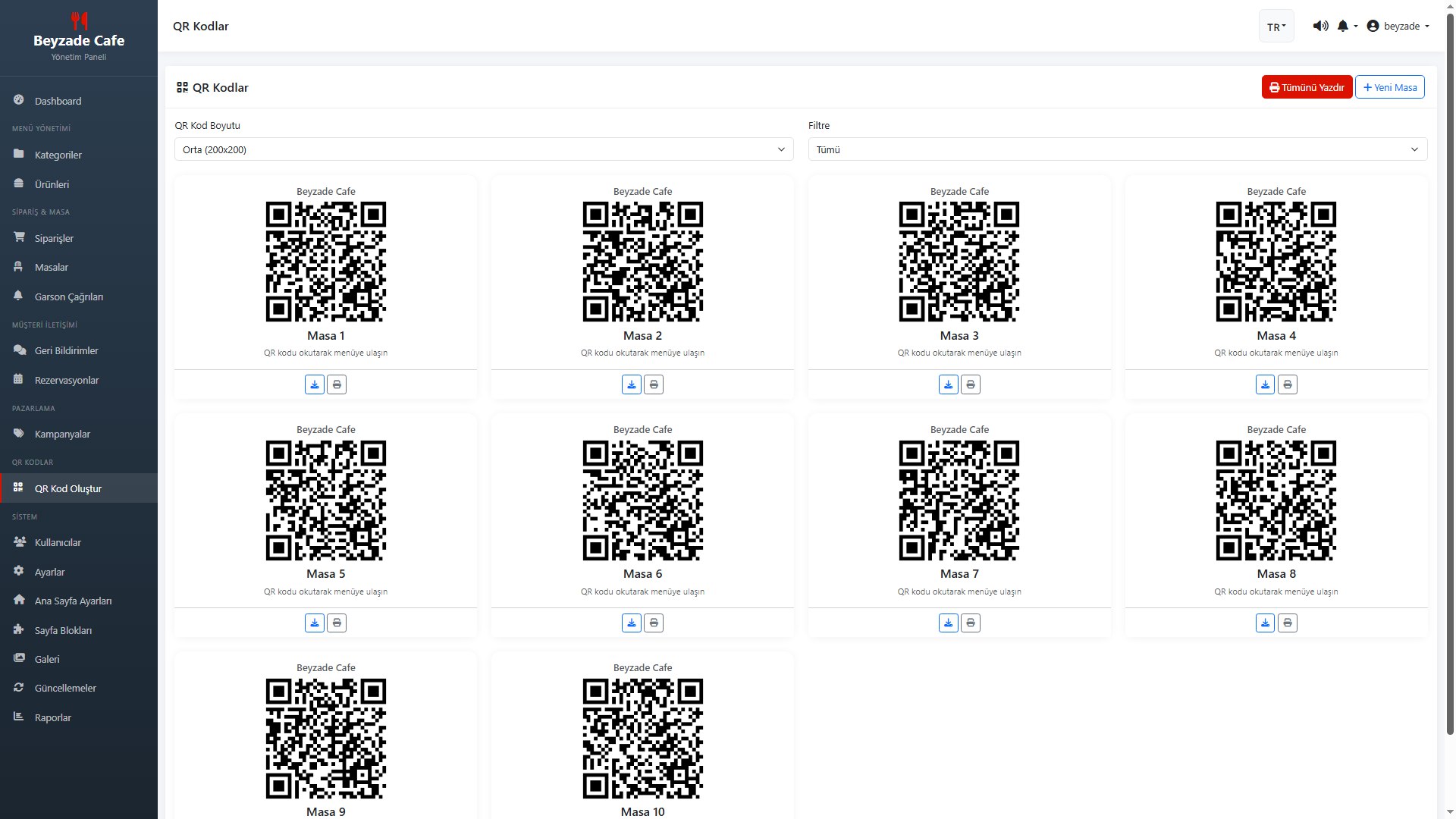Open the QR Kod Boyutu dropdown
Viewport: 1456px width, 819px height.
[484, 149]
